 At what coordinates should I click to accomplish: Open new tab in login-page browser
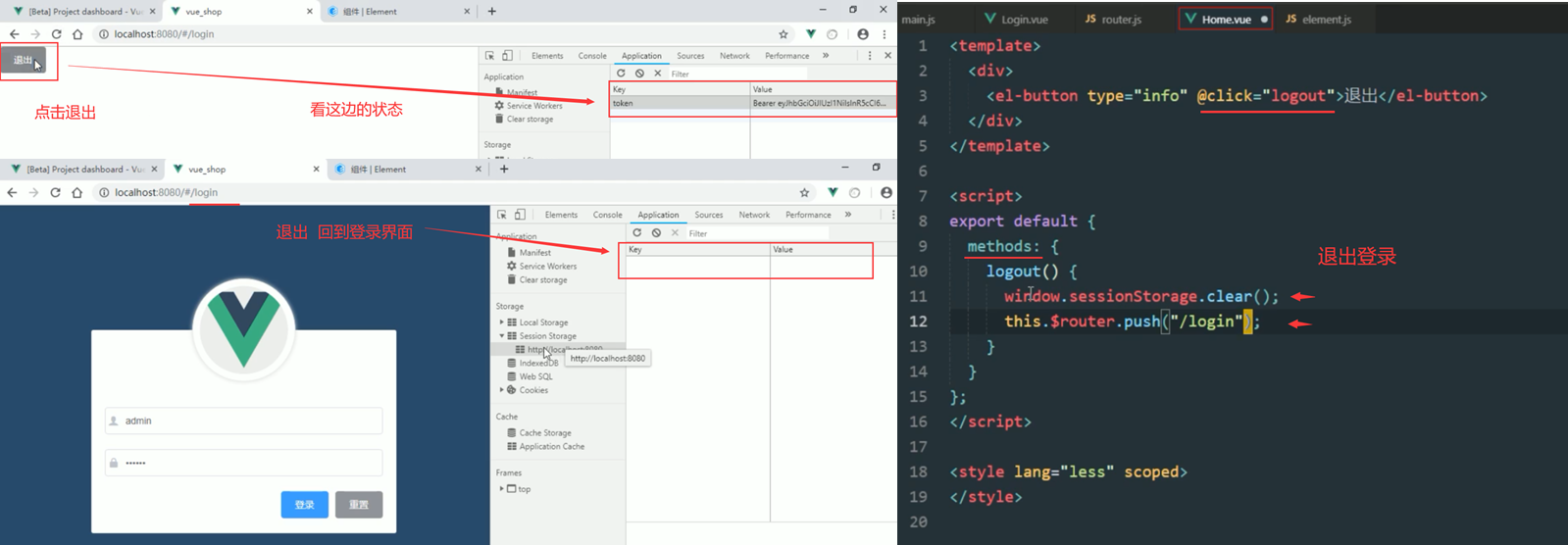click(x=504, y=170)
